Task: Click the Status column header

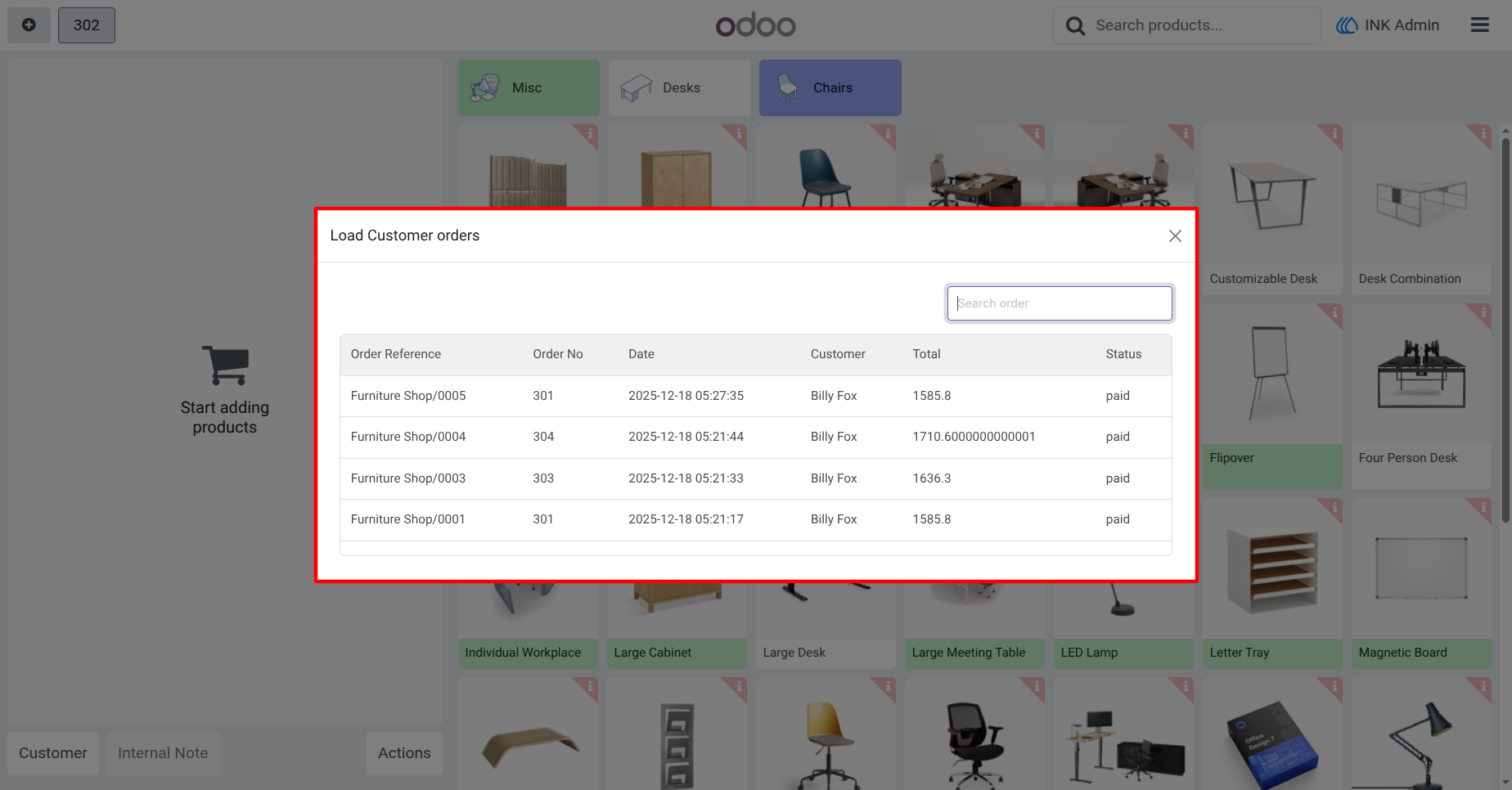Action: pyautogui.click(x=1123, y=354)
